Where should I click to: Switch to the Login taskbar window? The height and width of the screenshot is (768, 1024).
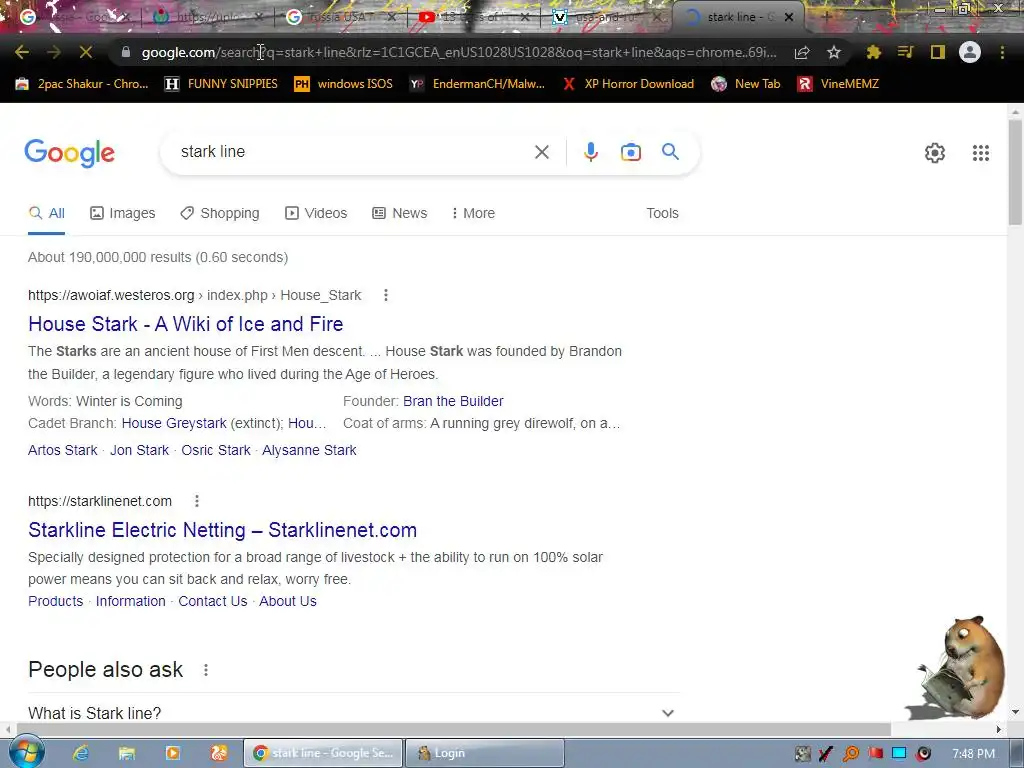[x=485, y=753]
